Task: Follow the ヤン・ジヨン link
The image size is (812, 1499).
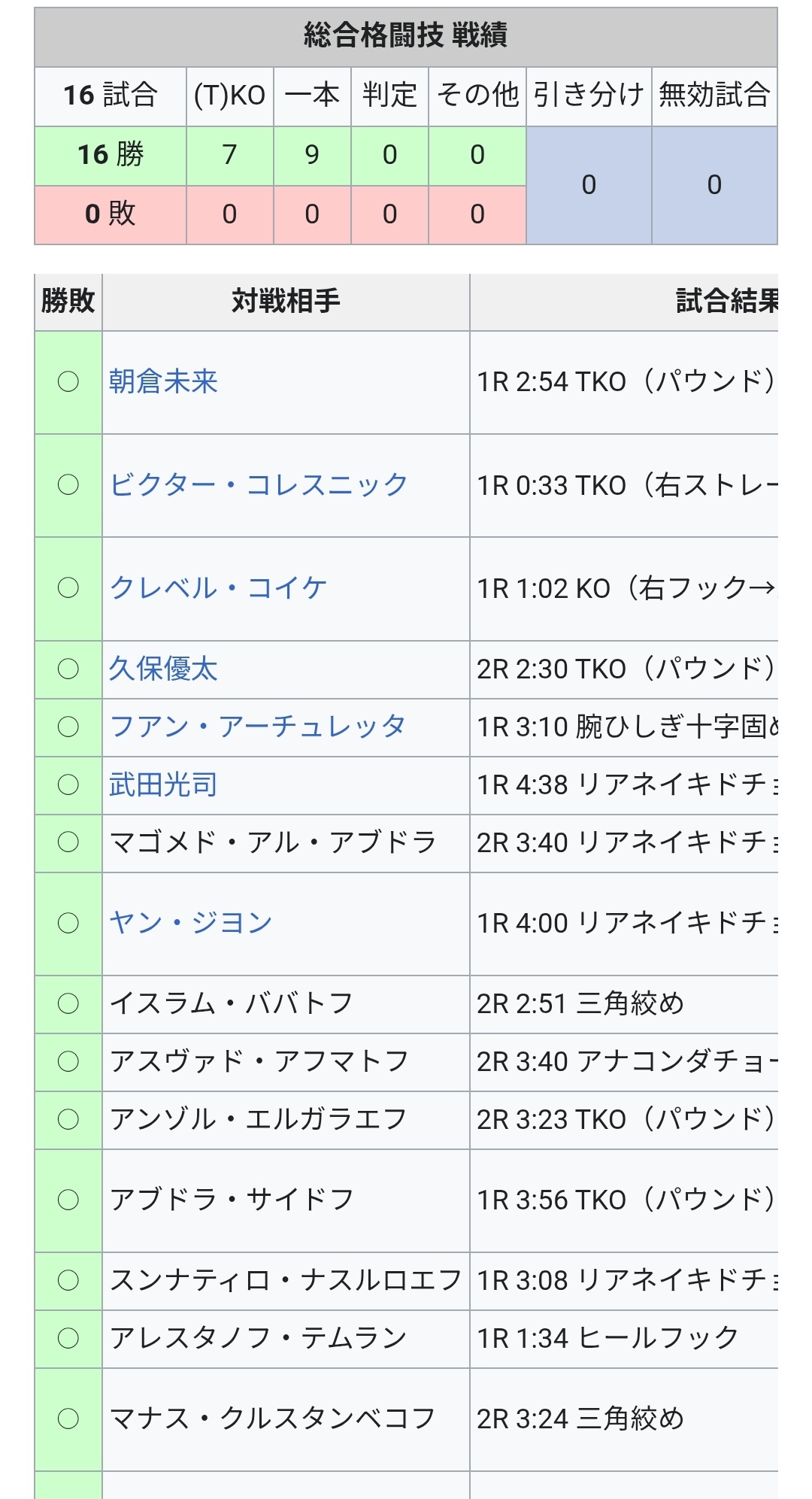Action: [x=190, y=923]
